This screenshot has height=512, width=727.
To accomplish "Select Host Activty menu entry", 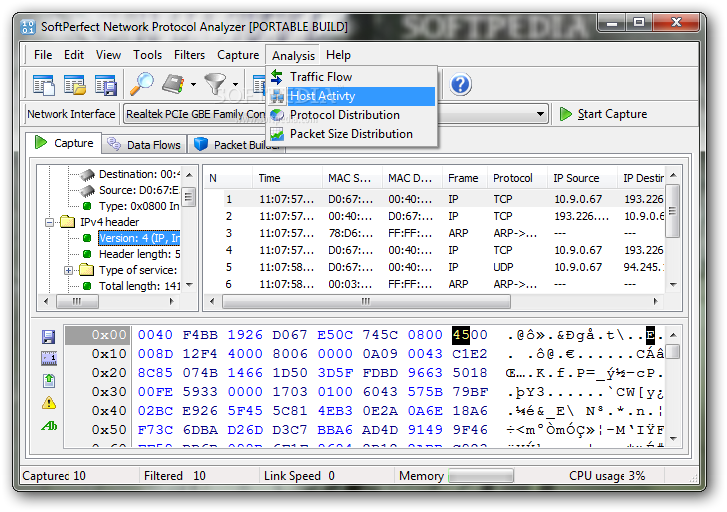I will pyautogui.click(x=352, y=96).
